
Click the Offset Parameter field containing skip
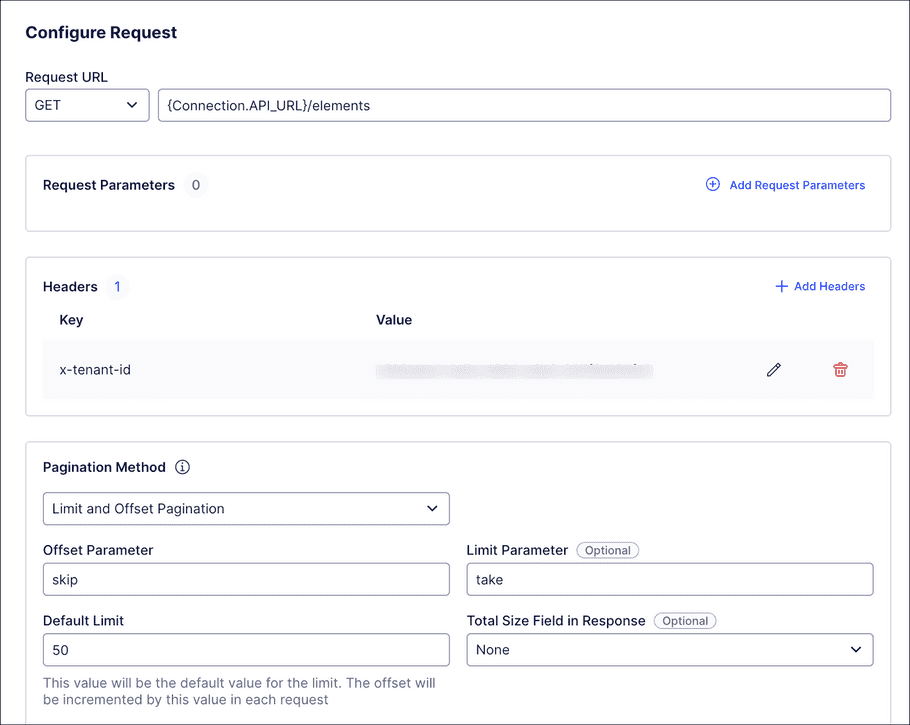pos(246,580)
